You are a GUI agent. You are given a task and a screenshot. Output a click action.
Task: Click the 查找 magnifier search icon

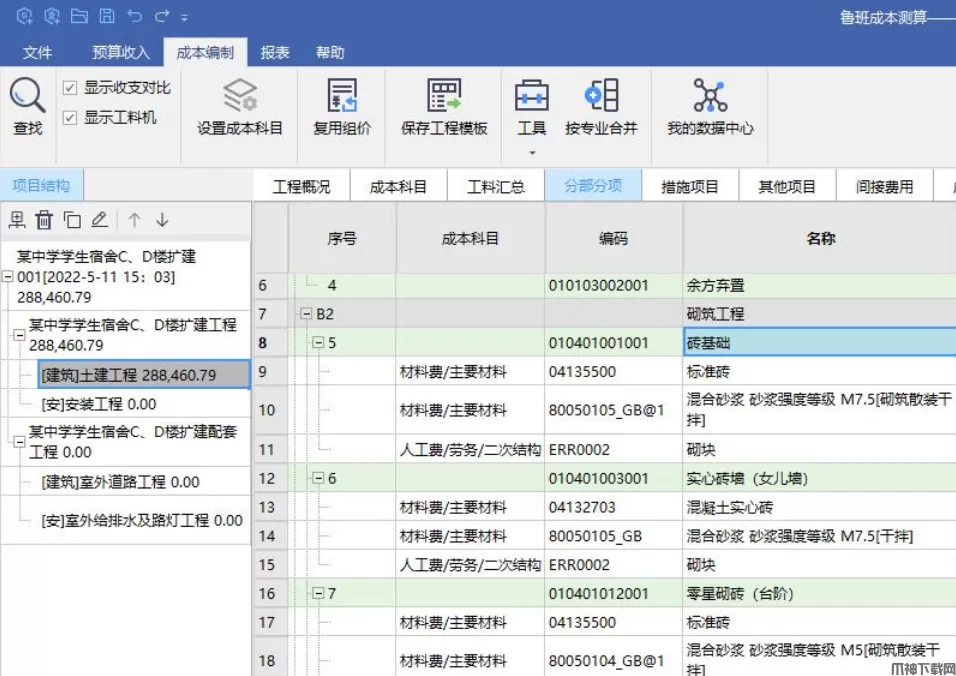[x=28, y=97]
